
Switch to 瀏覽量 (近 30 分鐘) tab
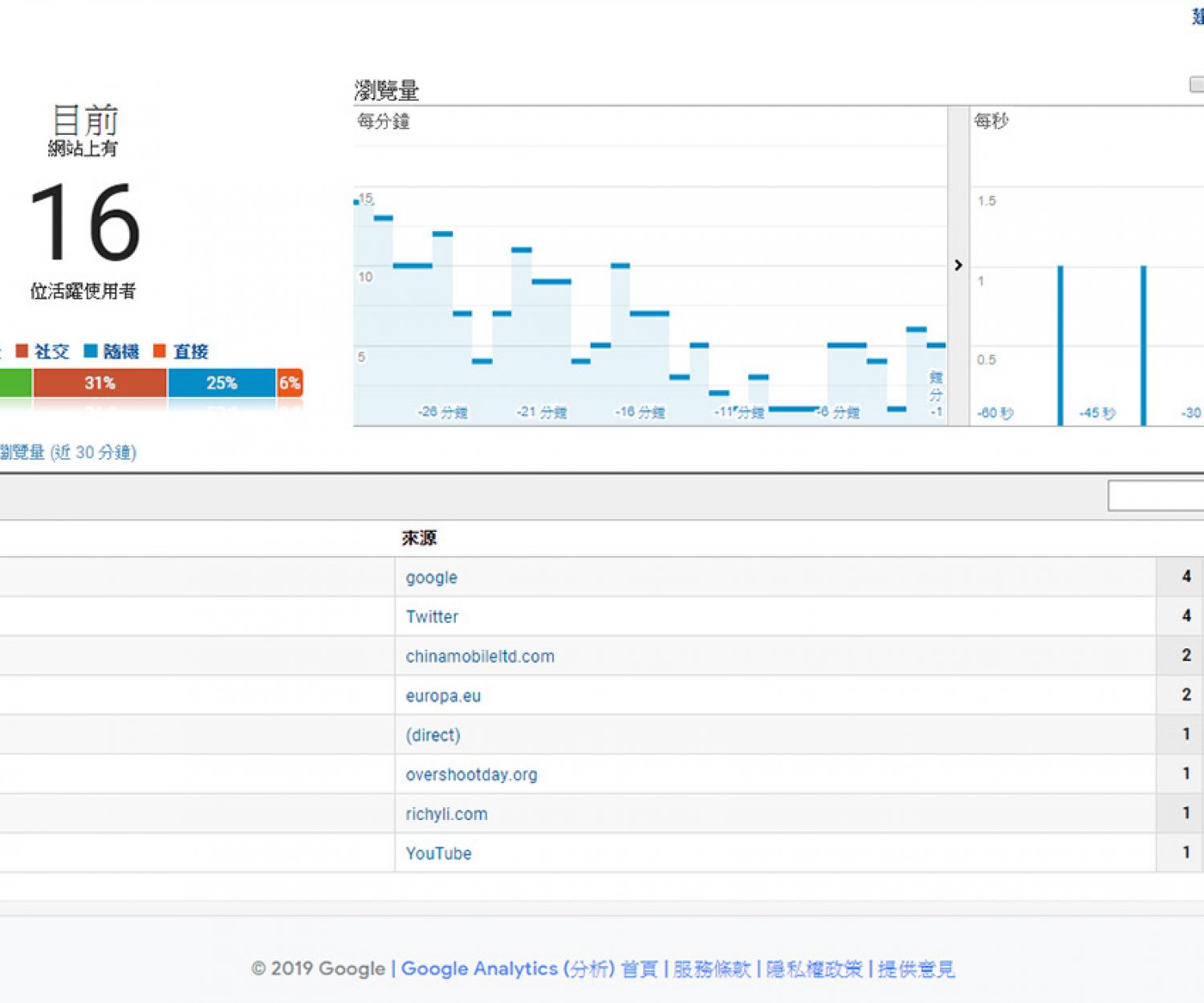coord(68,453)
